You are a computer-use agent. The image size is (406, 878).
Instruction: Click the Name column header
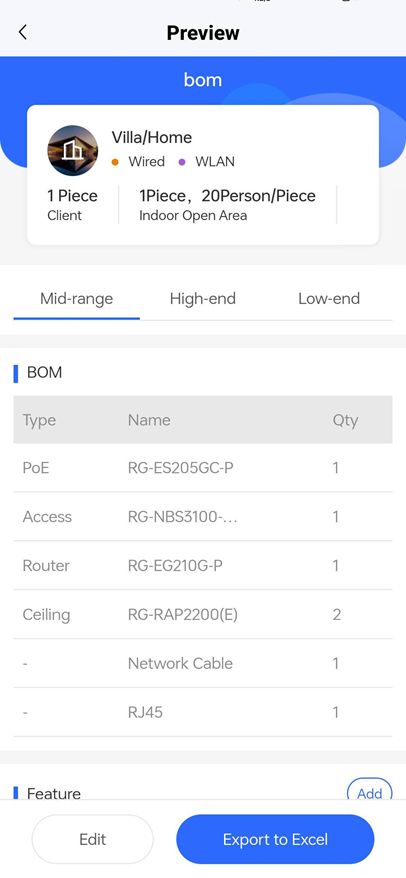[x=149, y=420]
